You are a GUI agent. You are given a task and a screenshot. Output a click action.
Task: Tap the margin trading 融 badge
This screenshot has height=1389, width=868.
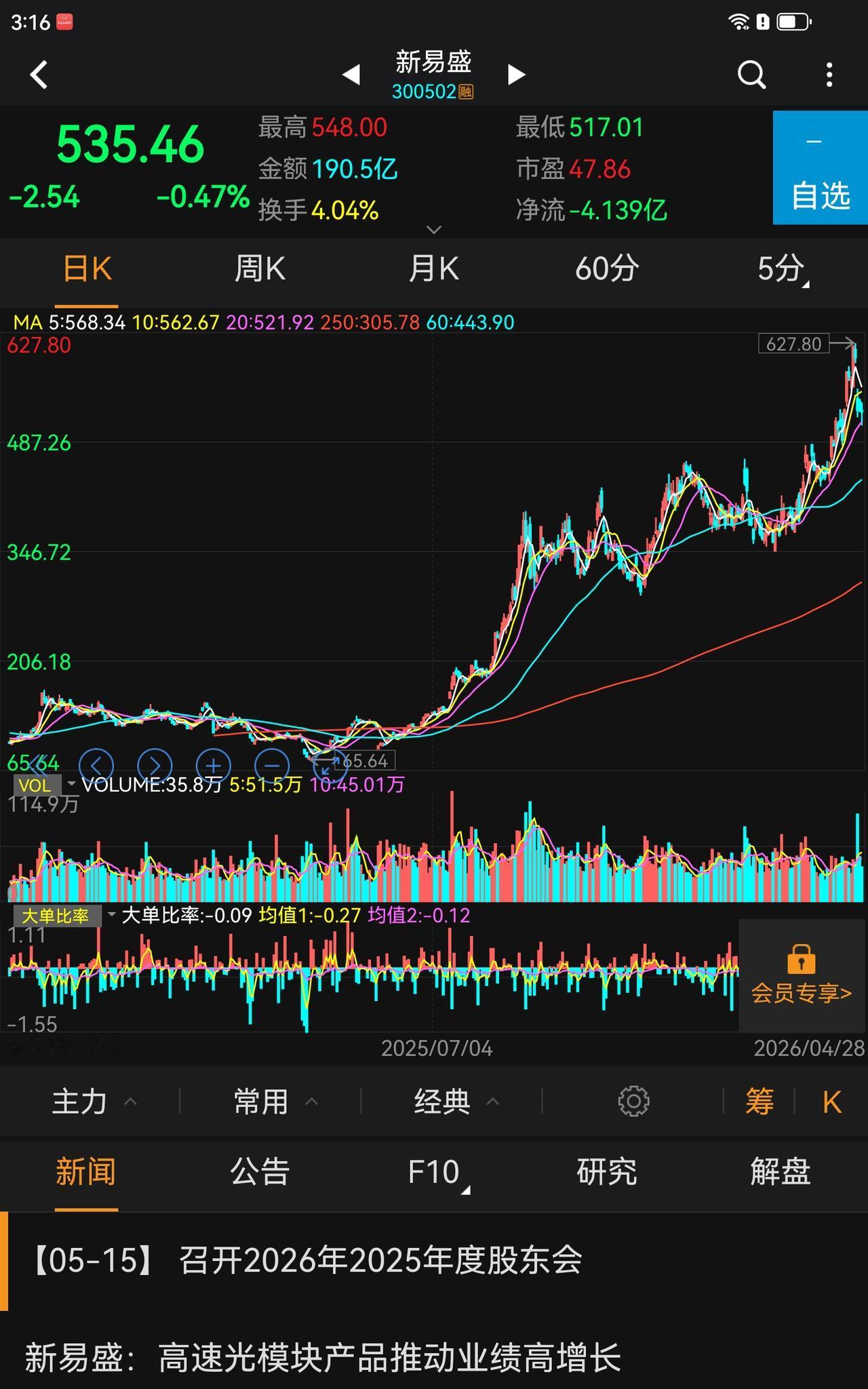(x=466, y=92)
